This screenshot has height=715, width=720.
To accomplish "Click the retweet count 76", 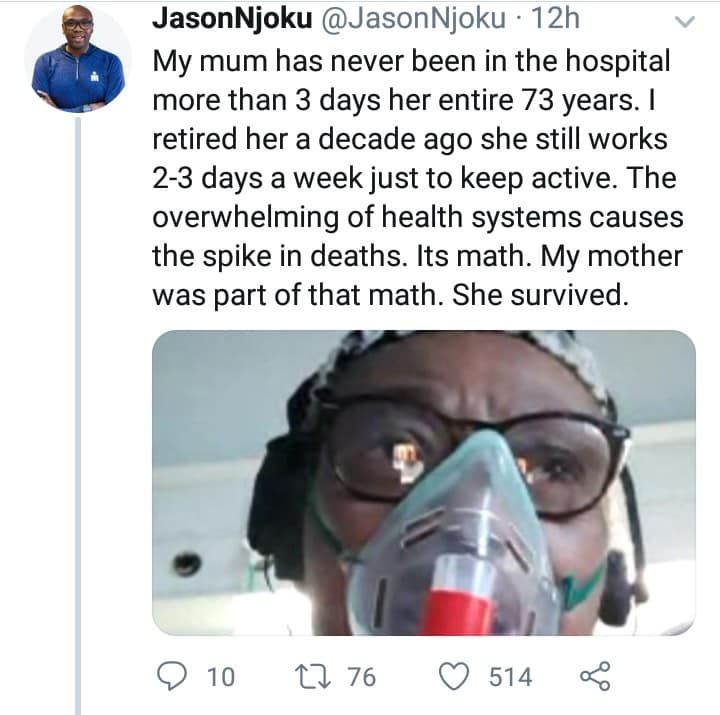I will tap(360, 677).
